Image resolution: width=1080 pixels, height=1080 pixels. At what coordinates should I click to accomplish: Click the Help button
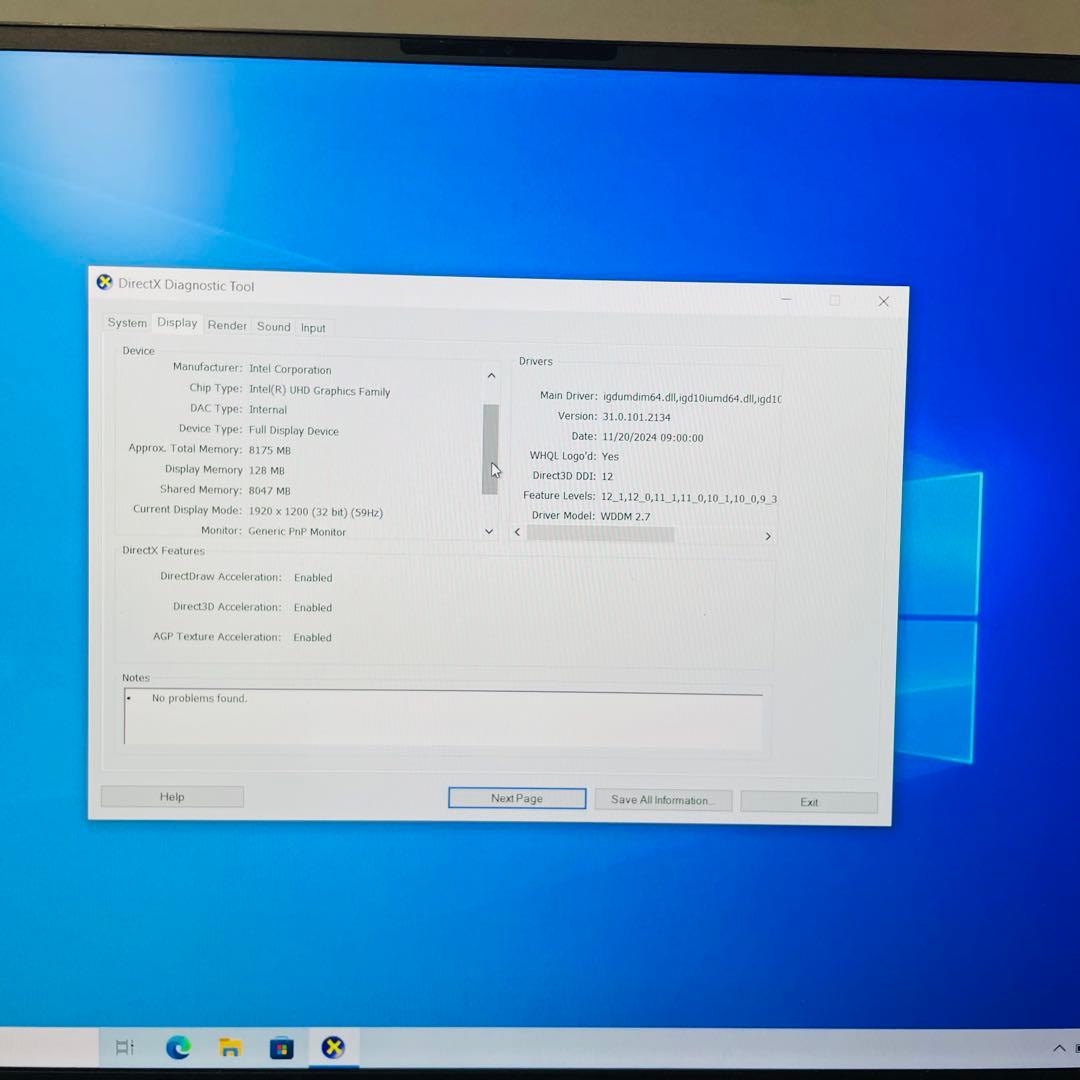click(172, 796)
